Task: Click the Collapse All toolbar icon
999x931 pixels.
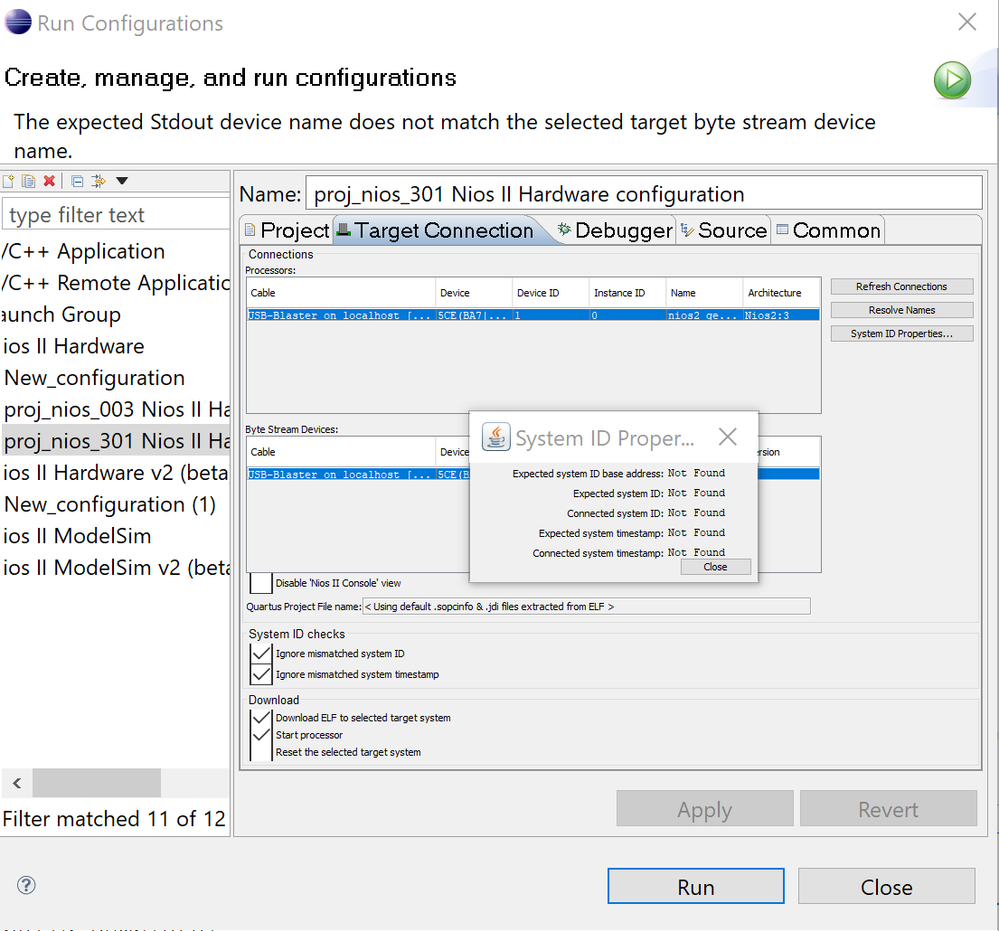Action: pyautogui.click(x=77, y=182)
